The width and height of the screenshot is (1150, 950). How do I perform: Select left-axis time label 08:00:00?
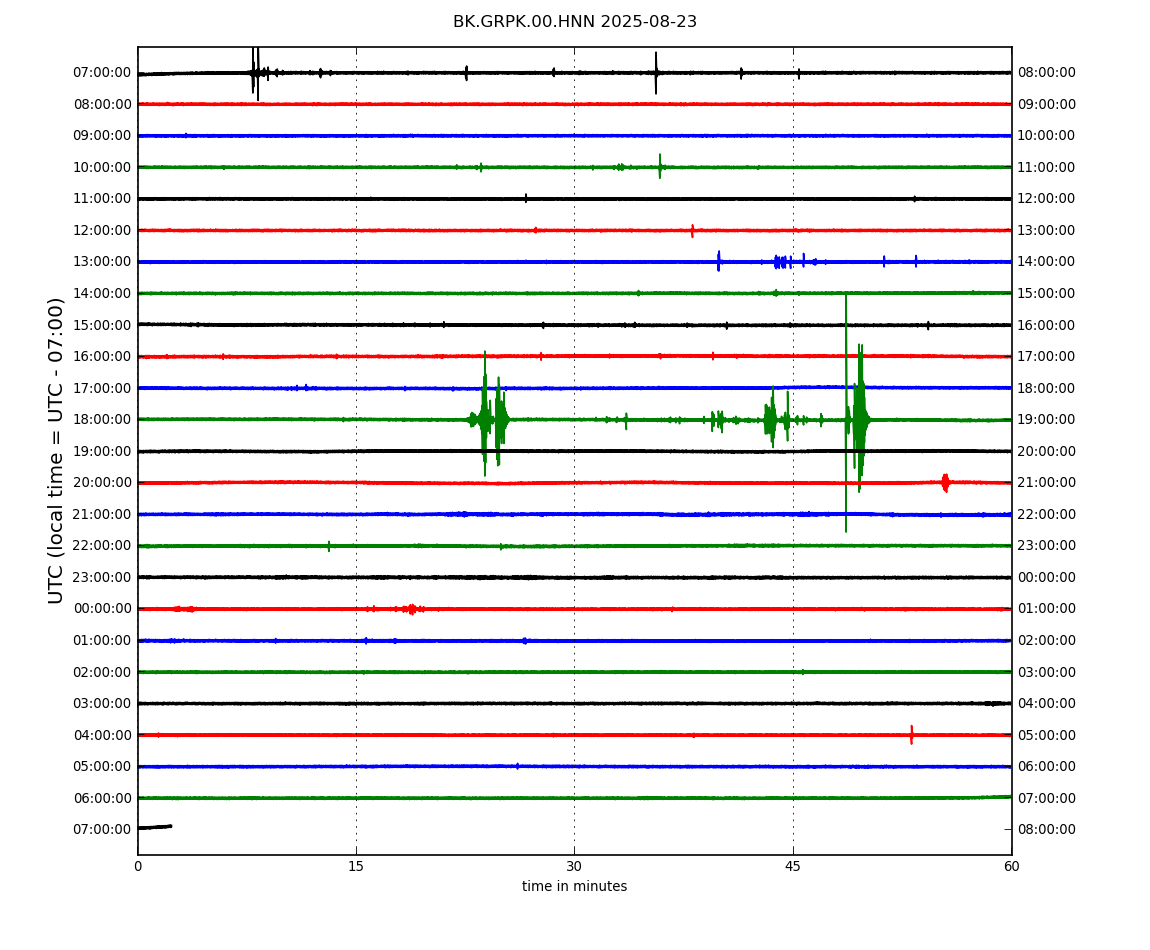103,104
